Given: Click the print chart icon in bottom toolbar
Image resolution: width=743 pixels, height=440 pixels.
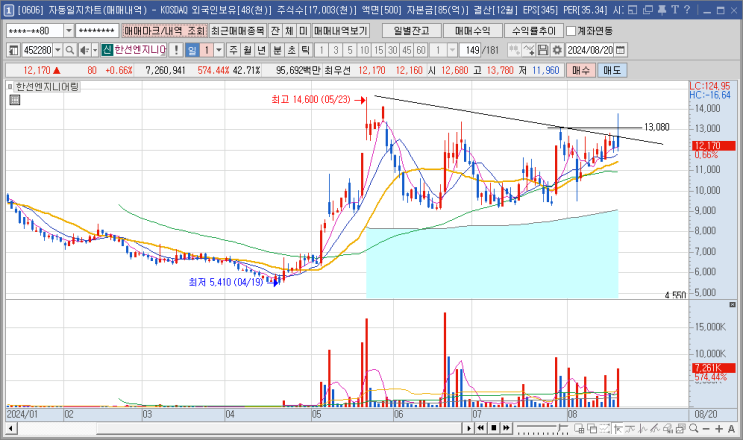Looking at the screenshot, I should pos(680,429).
